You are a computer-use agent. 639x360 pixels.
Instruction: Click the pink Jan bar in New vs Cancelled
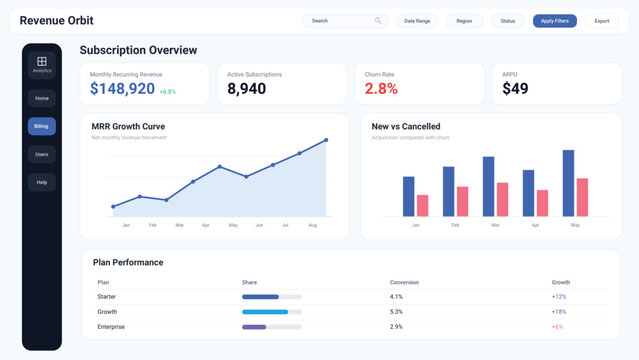423,205
